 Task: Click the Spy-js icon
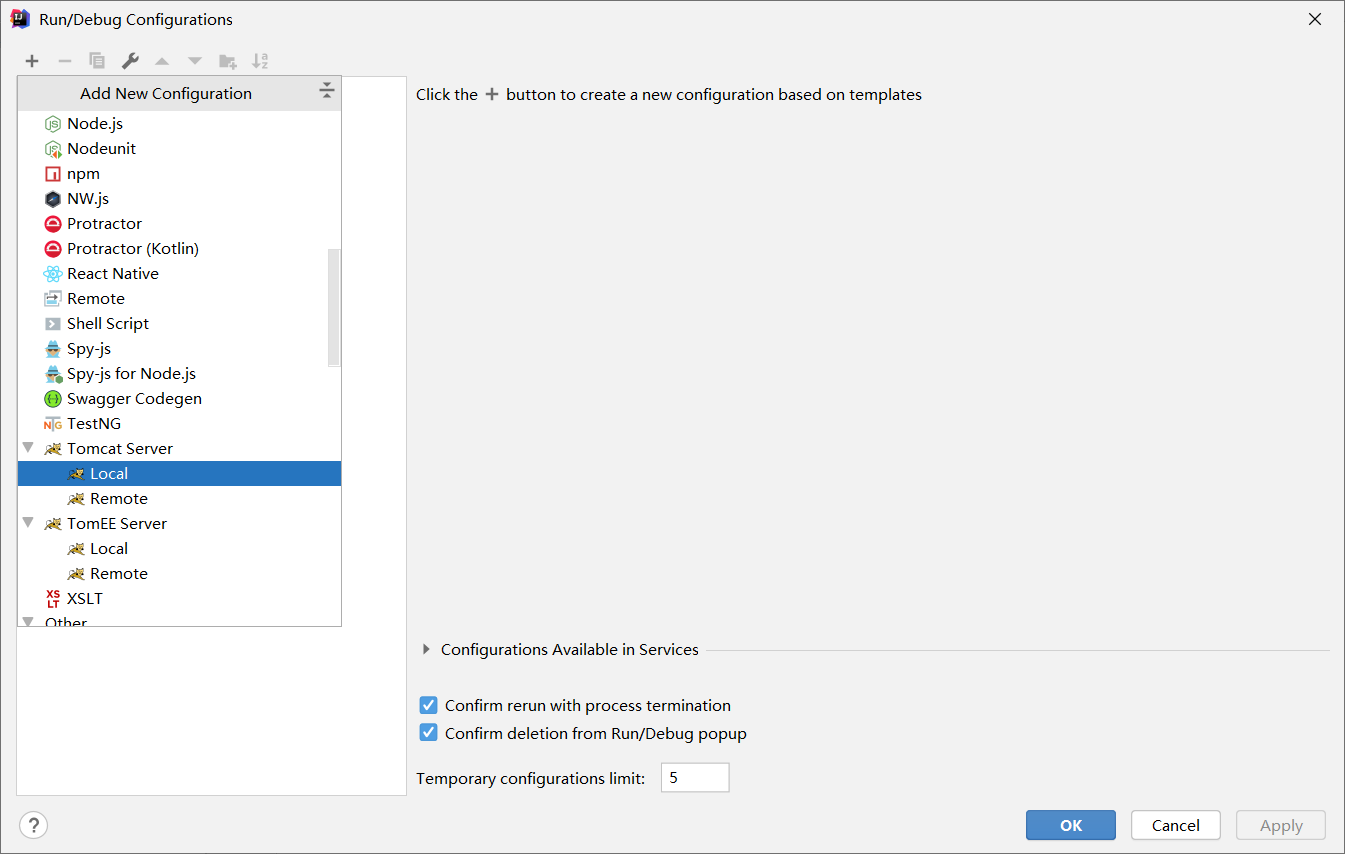click(53, 349)
